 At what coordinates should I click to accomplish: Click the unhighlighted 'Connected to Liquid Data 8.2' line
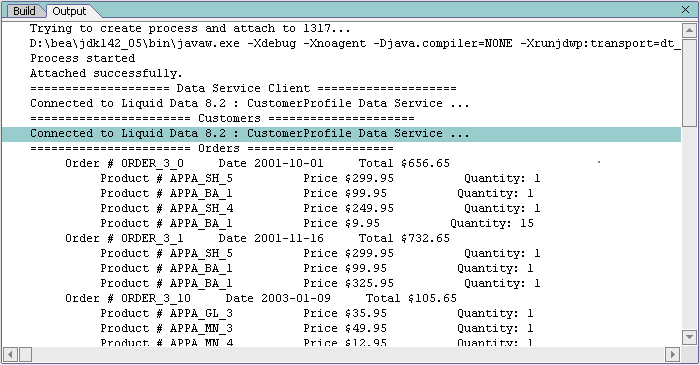pyautogui.click(x=250, y=104)
